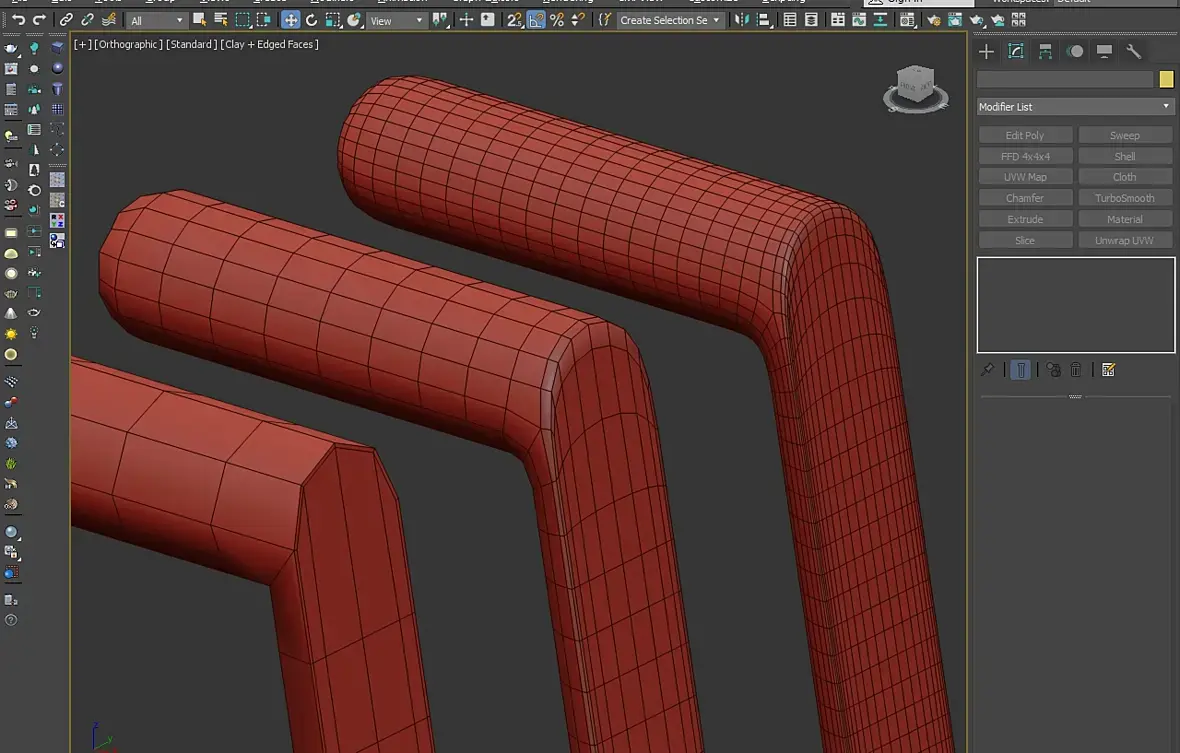
Task: Click the yellow object color swatch
Action: tap(1166, 79)
